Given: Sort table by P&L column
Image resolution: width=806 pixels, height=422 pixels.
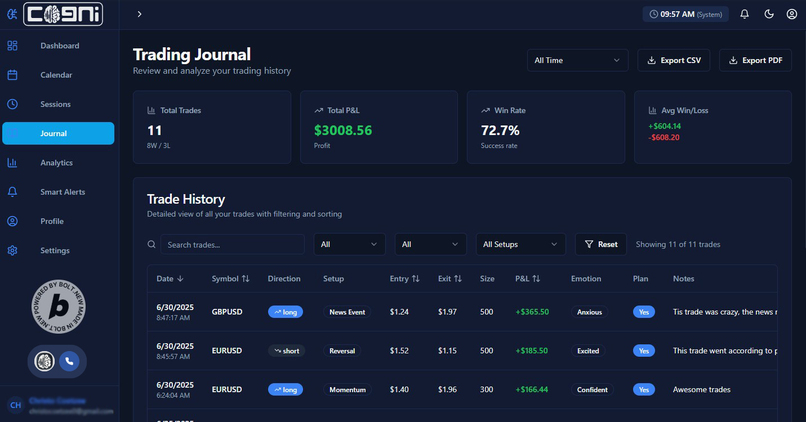Looking at the screenshot, I should pyautogui.click(x=527, y=279).
